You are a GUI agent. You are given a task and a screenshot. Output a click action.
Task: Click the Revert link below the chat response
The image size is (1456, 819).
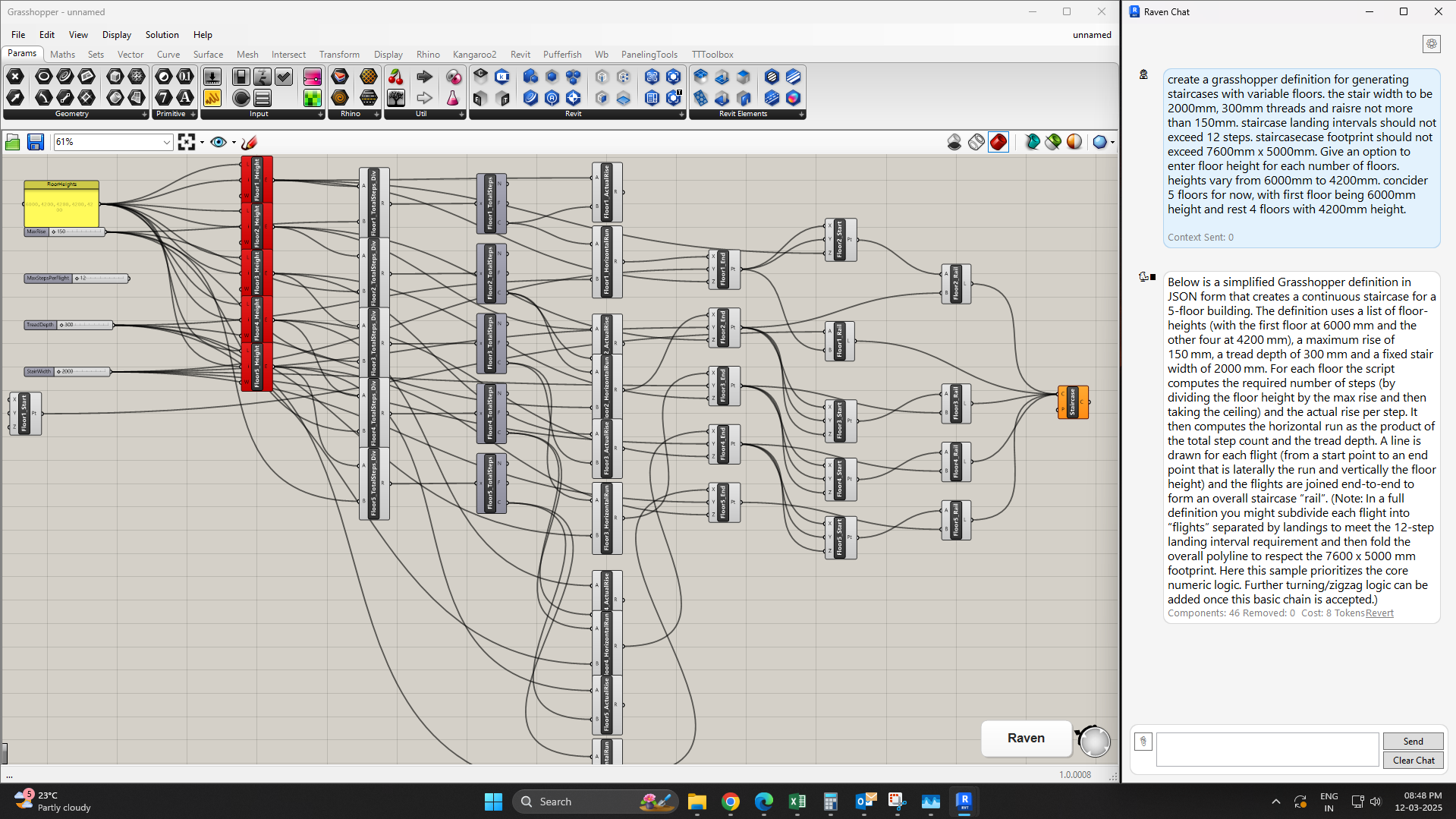(x=1379, y=613)
